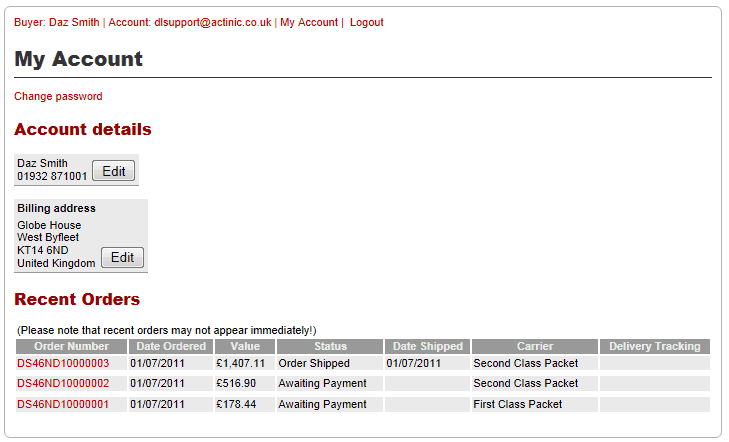Click the Carrier column header
This screenshot has width=729, height=442.
[535, 346]
